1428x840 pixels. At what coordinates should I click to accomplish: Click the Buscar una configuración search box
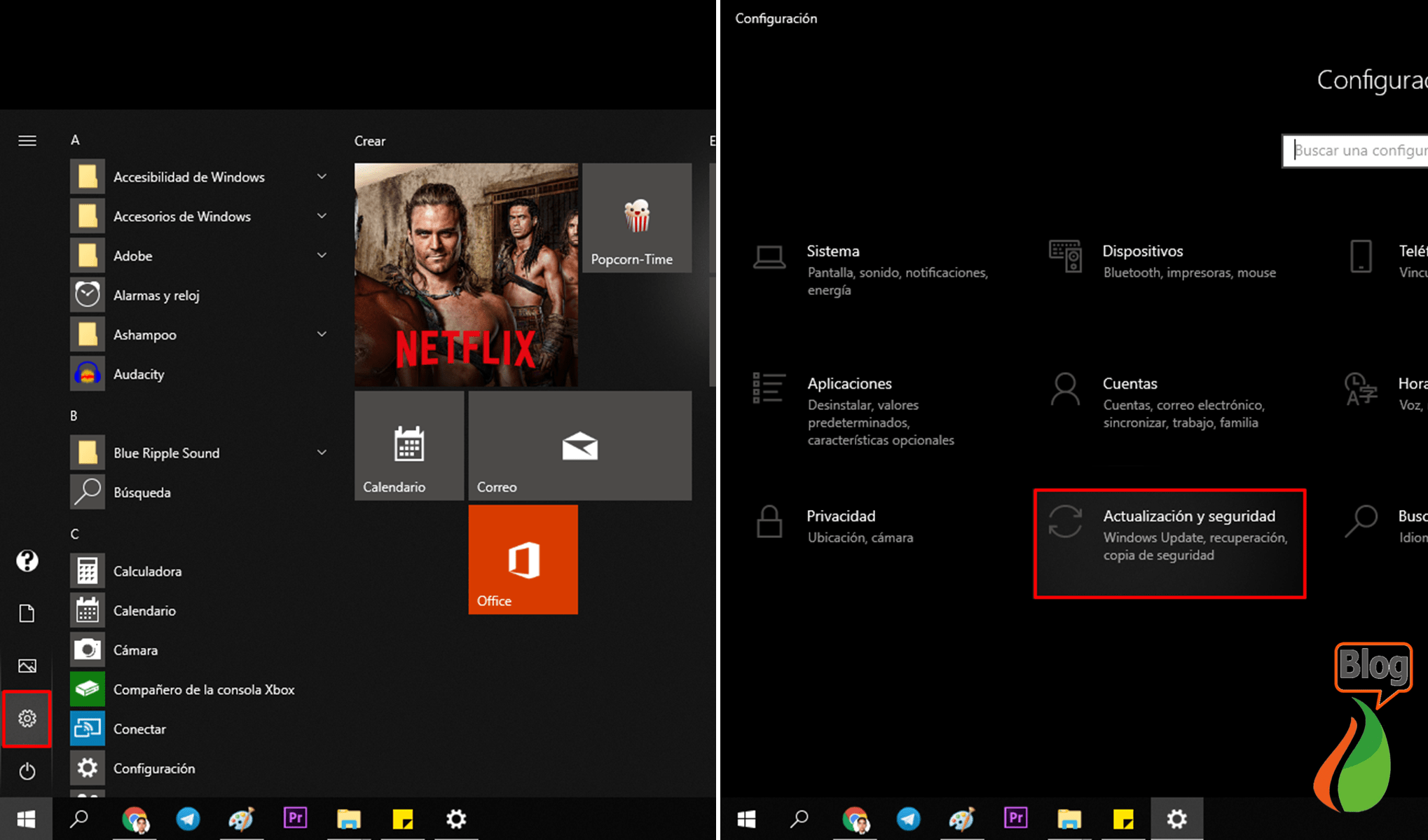[1355, 151]
